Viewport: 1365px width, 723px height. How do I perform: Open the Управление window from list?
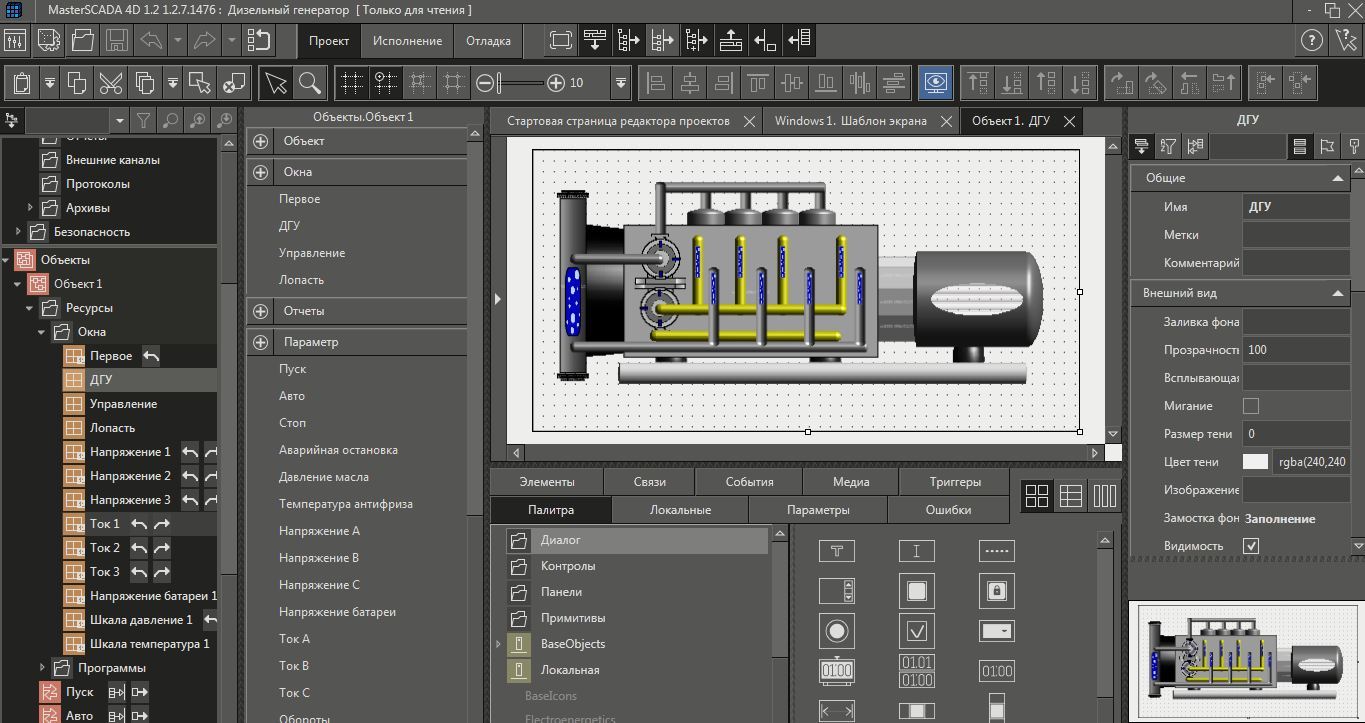[x=312, y=253]
